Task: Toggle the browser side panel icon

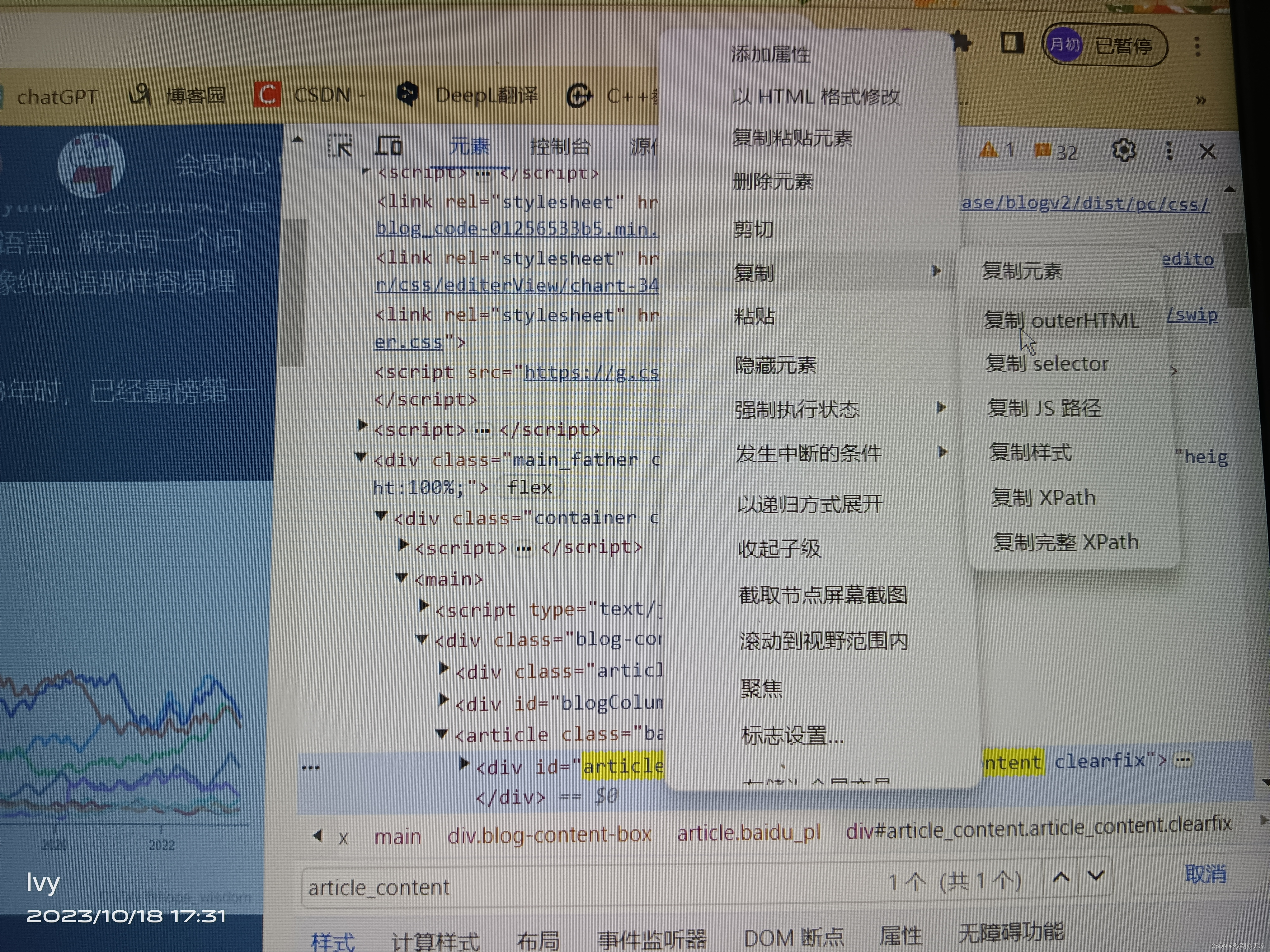Action: [x=1012, y=43]
